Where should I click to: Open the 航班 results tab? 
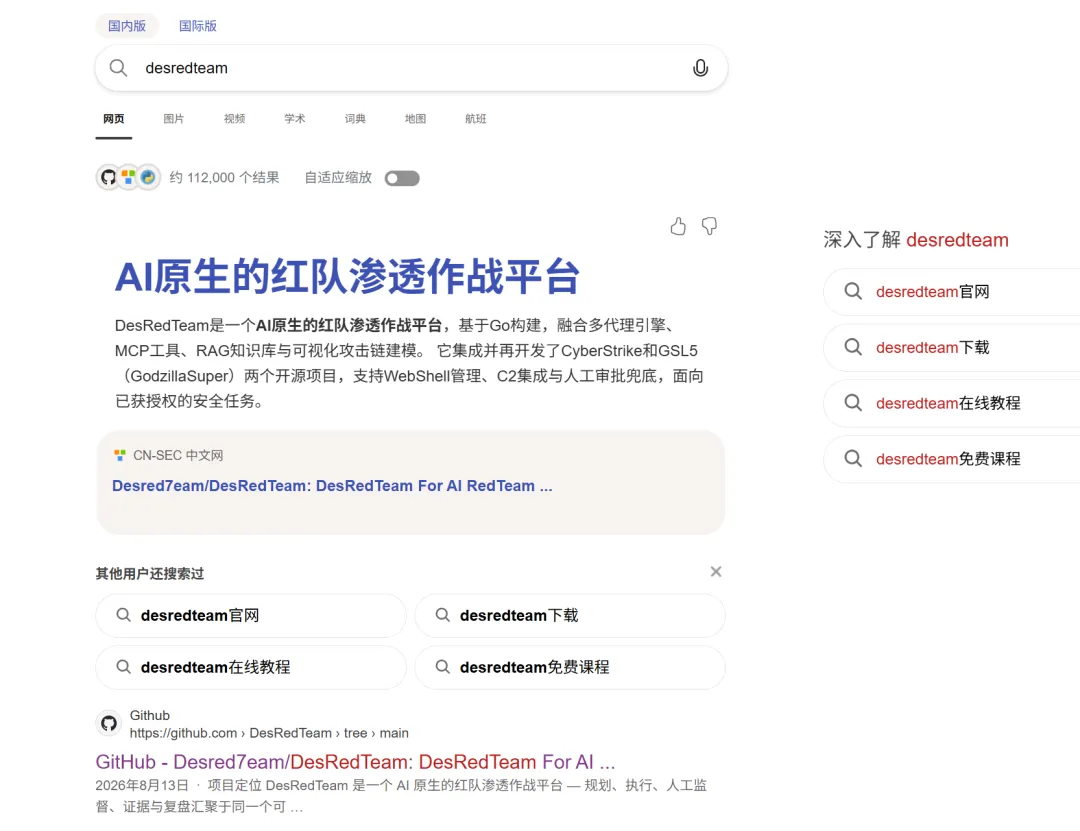pyautogui.click(x=475, y=119)
